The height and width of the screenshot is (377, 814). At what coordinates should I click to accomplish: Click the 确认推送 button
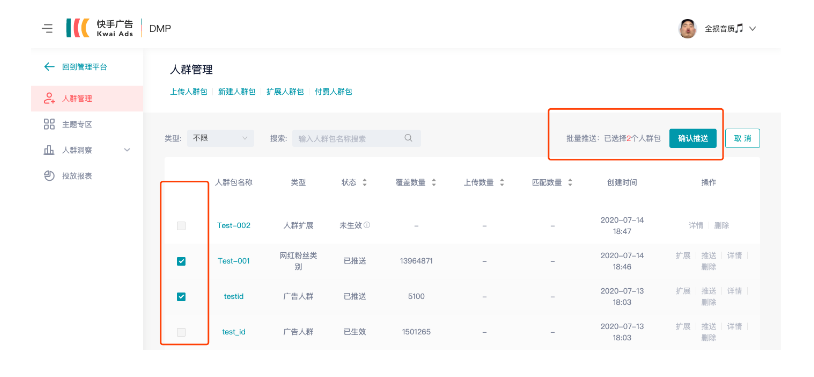click(x=693, y=138)
